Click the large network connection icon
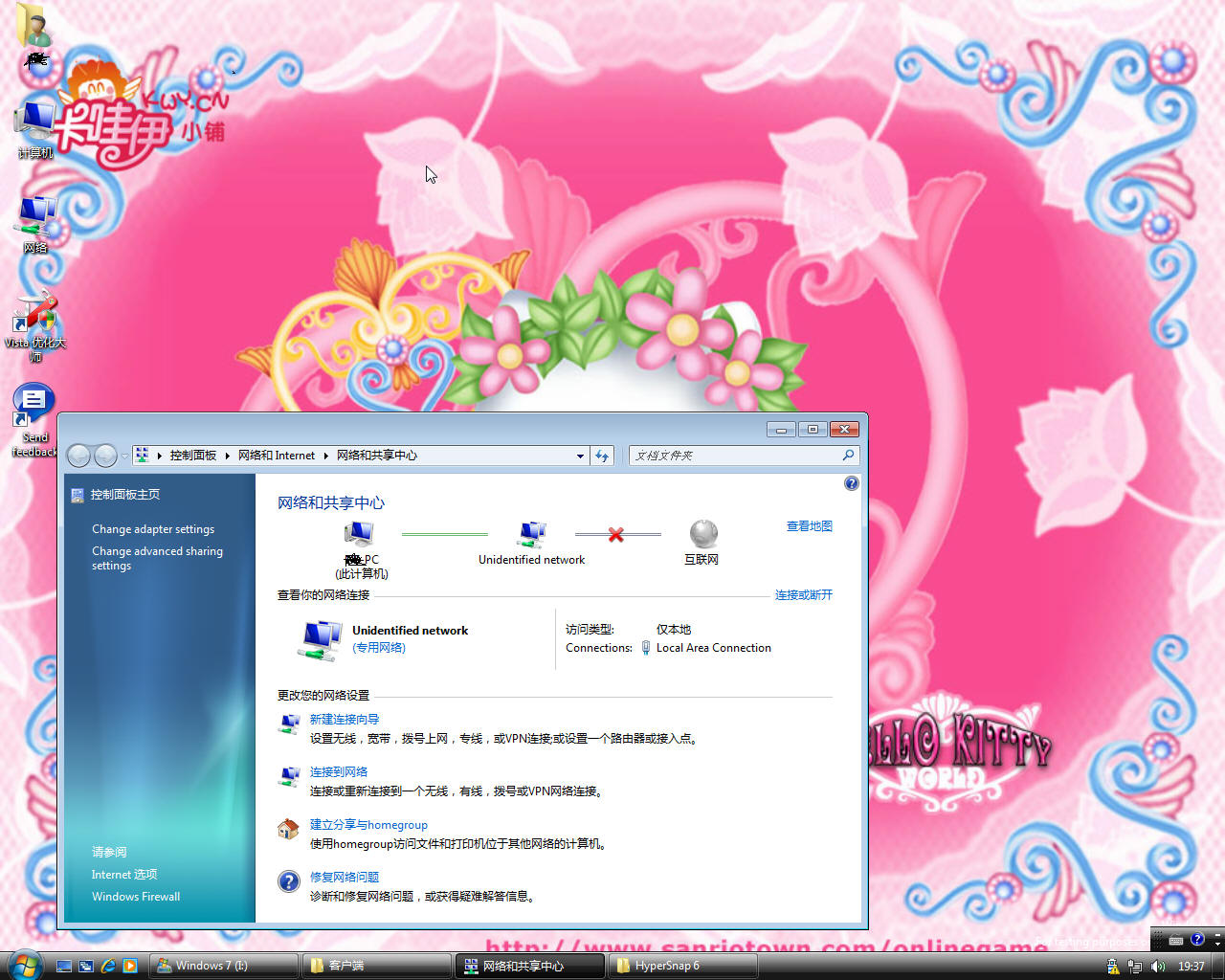Viewport: 1225px width, 980px height. click(x=321, y=639)
